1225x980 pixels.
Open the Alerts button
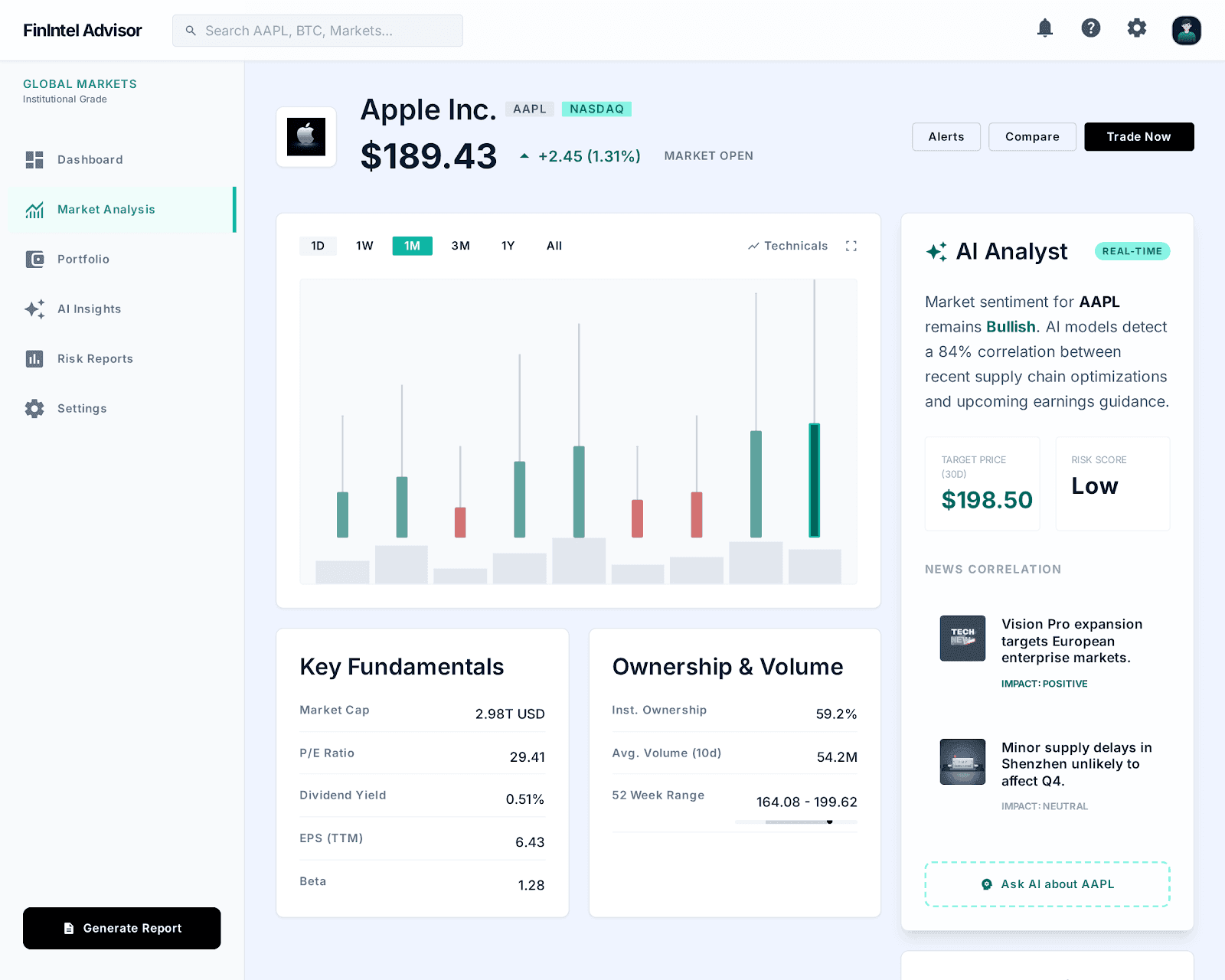946,136
